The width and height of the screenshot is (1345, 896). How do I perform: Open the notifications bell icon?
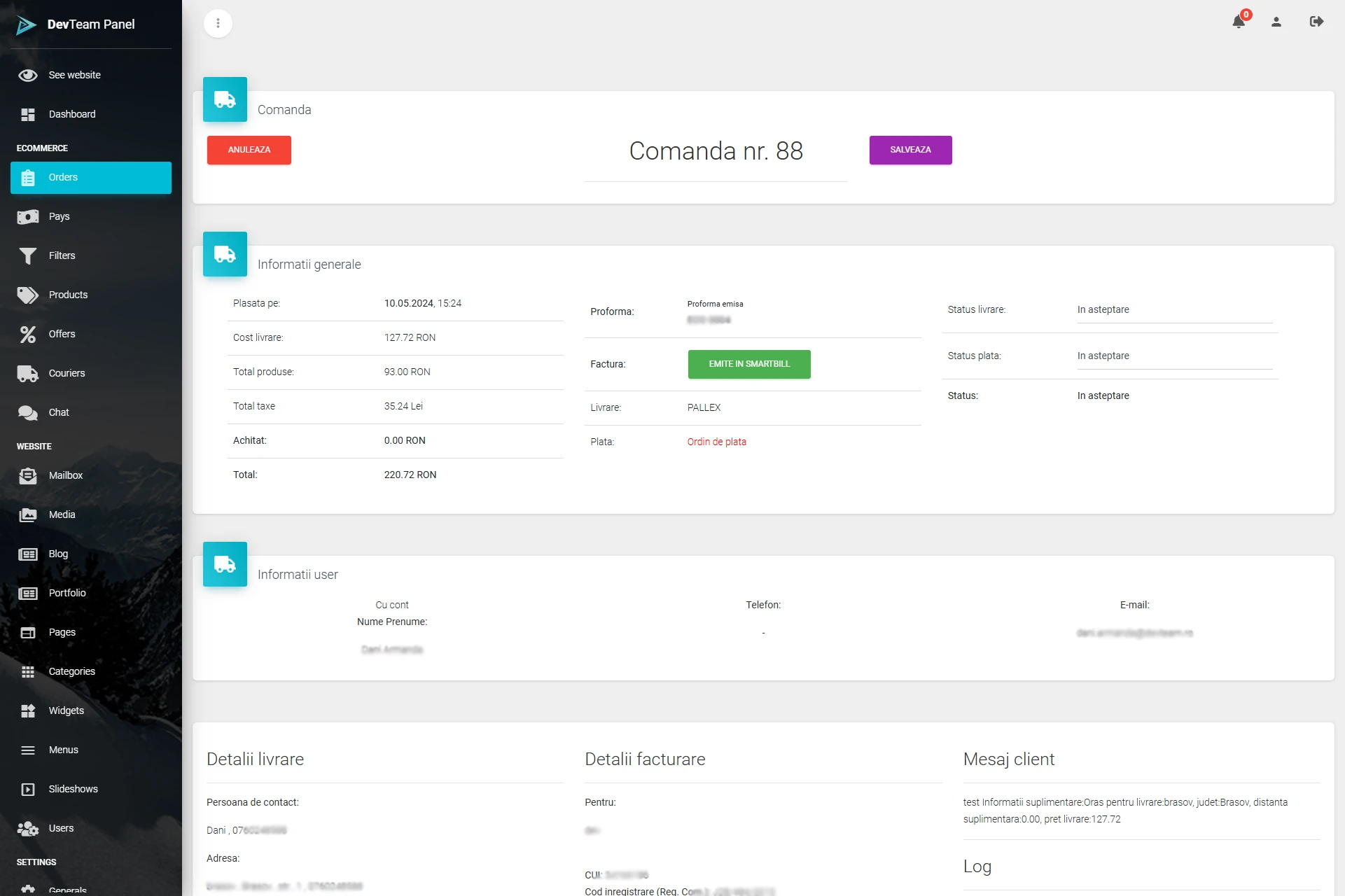pyautogui.click(x=1238, y=22)
